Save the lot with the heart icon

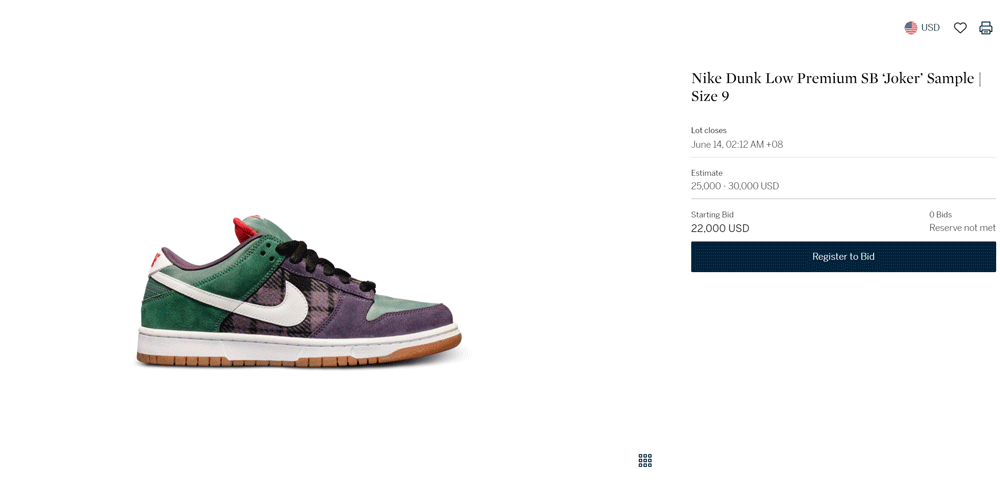960,28
